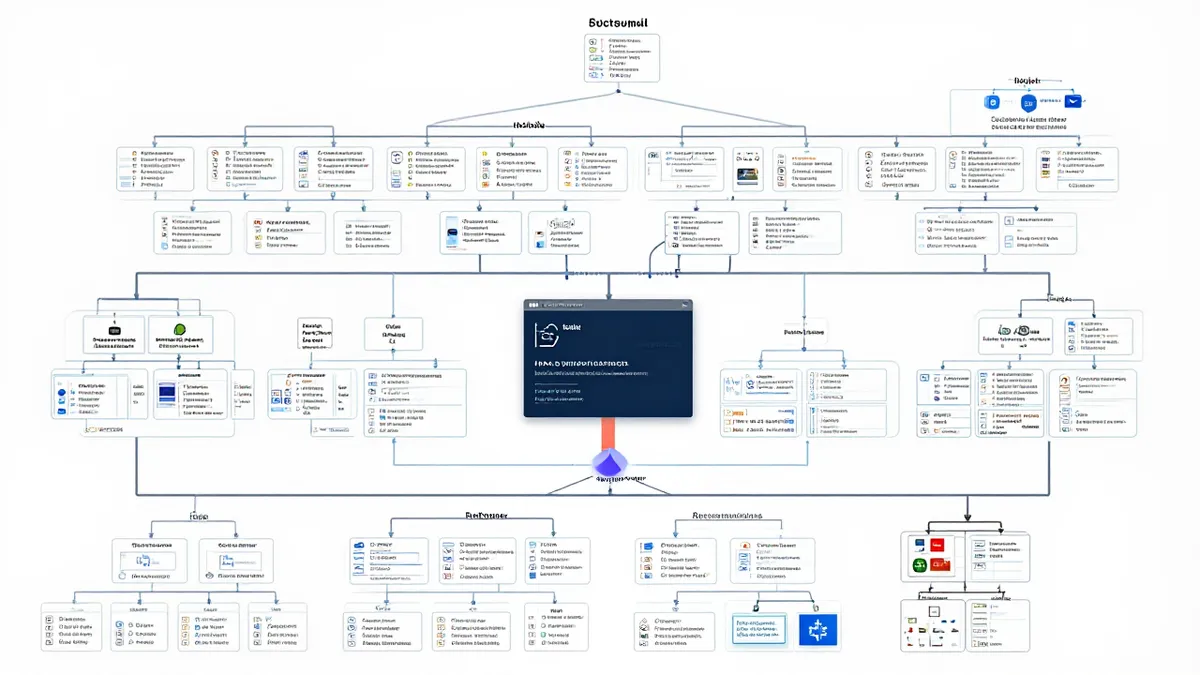Click the dark rectangle icon beside the green circle node

coord(113,330)
